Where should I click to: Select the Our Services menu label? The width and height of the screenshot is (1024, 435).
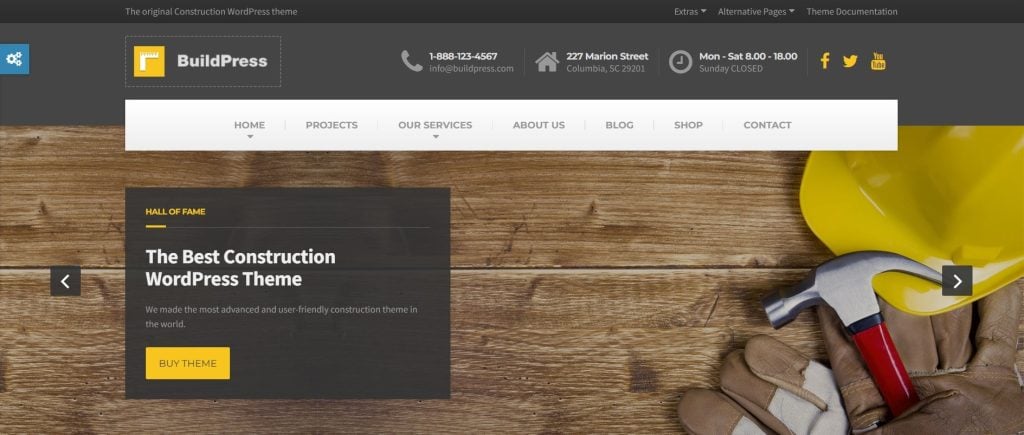(x=435, y=125)
